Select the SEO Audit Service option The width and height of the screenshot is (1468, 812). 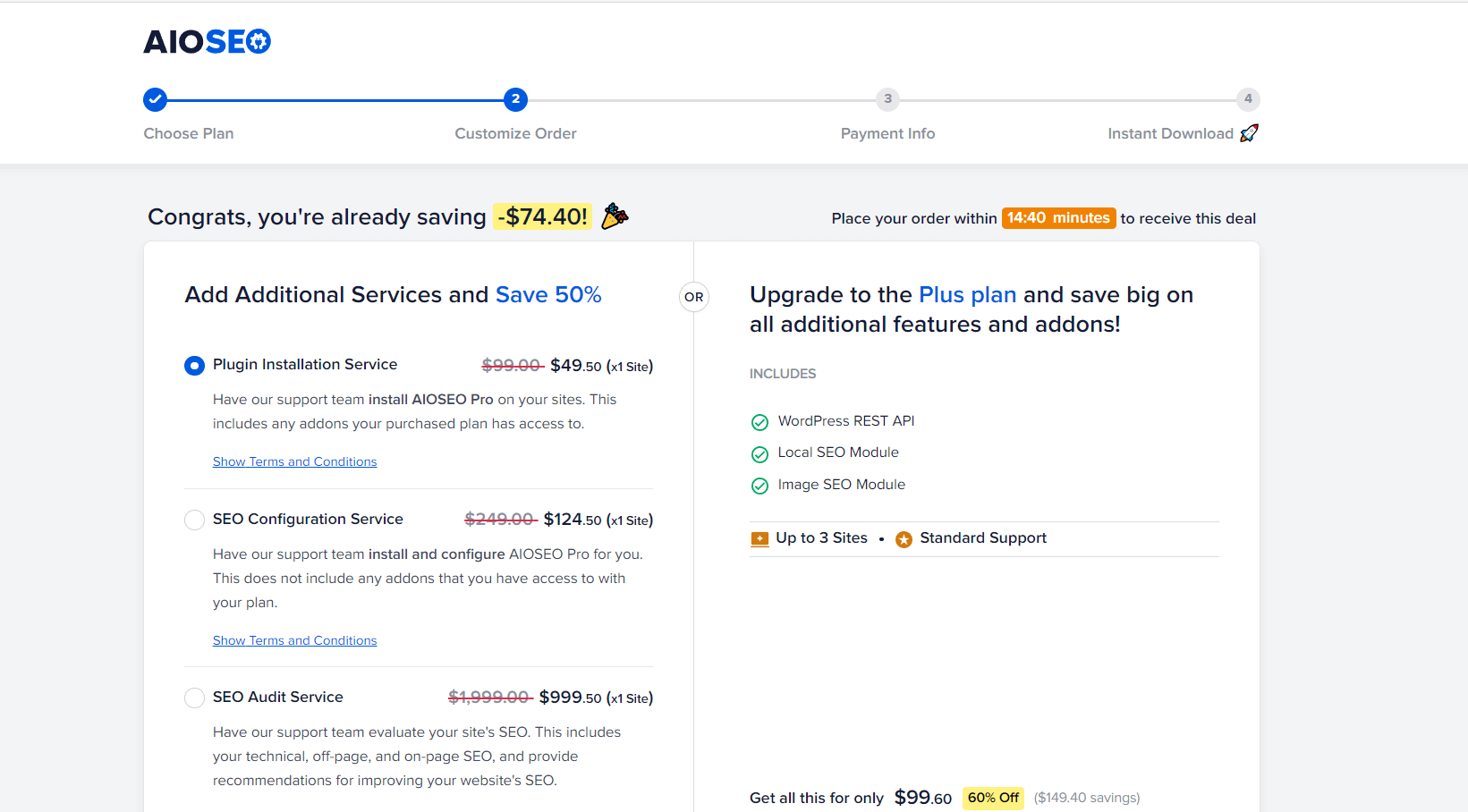pyautogui.click(x=194, y=698)
